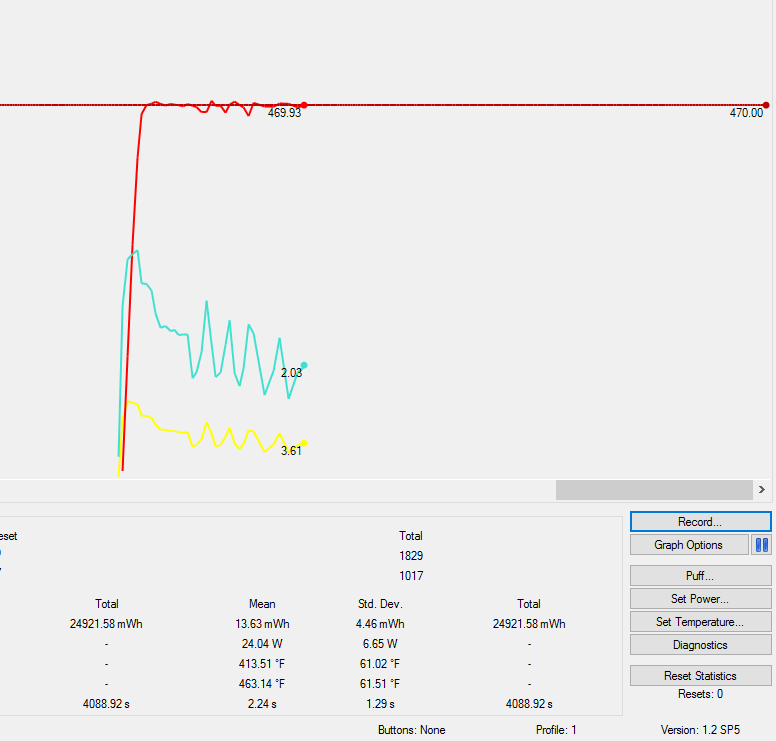Click the Profile: 1 status indicator
This screenshot has height=741, width=776.
[556, 730]
